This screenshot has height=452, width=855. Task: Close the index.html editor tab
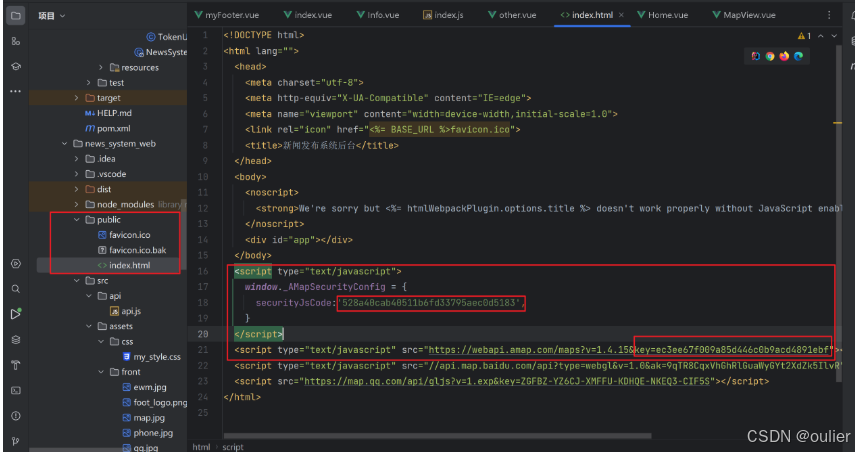(x=621, y=15)
